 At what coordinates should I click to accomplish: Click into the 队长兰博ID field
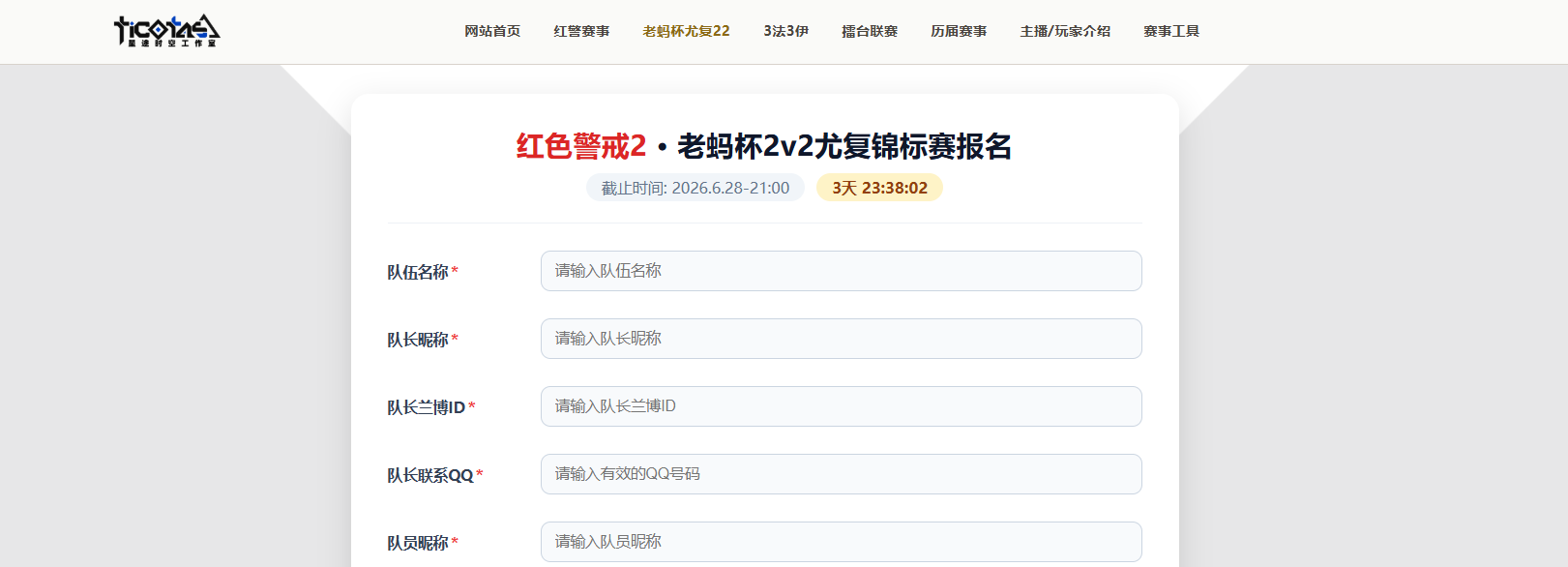click(x=842, y=406)
